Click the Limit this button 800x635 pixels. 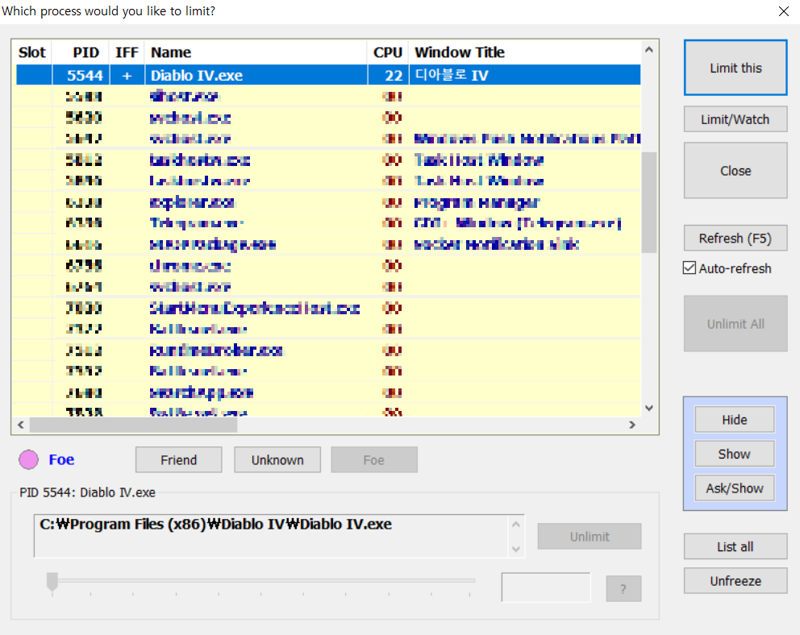pyautogui.click(x=735, y=68)
